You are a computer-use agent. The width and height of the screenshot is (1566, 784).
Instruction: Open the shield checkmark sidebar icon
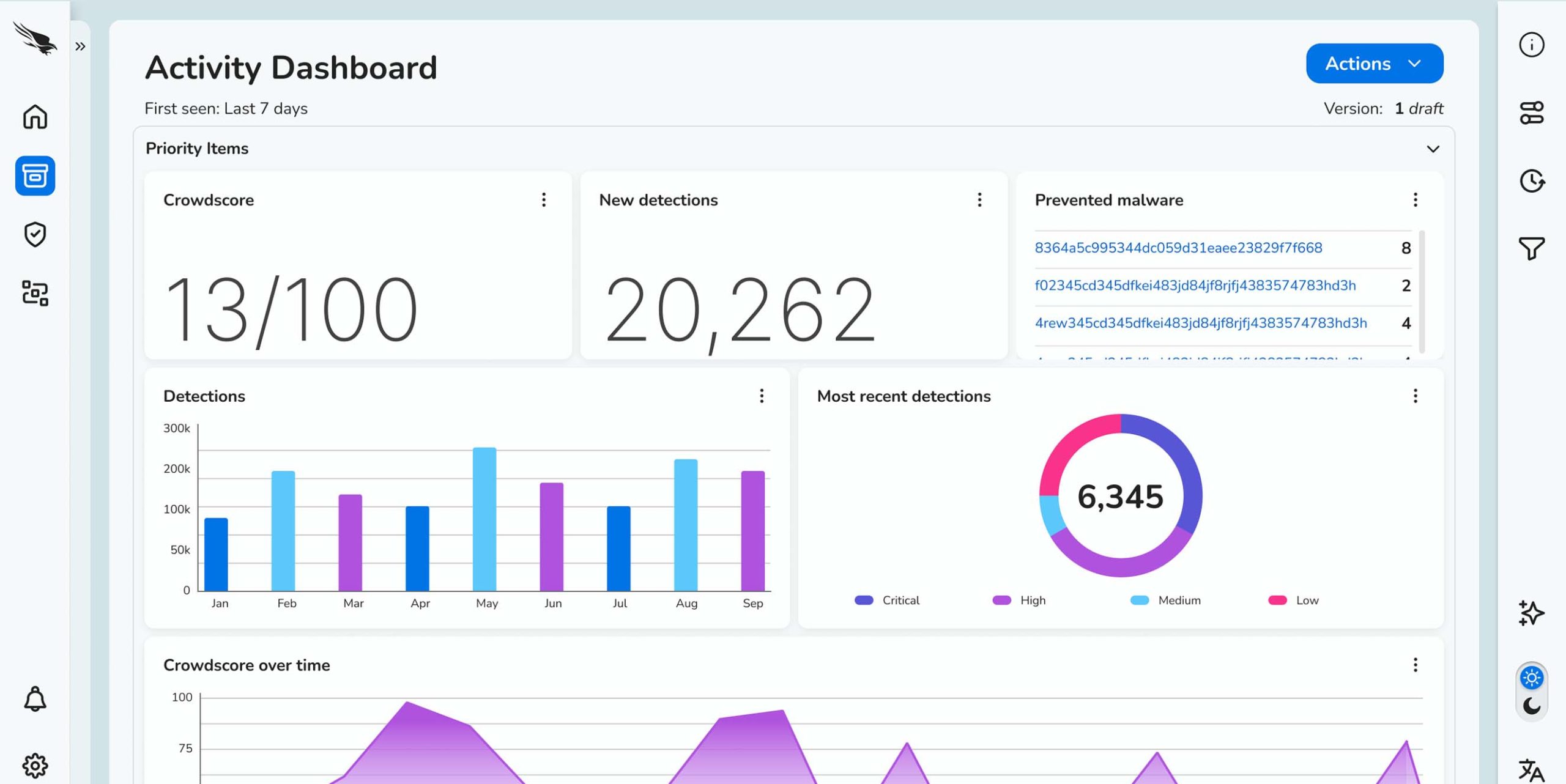point(35,234)
